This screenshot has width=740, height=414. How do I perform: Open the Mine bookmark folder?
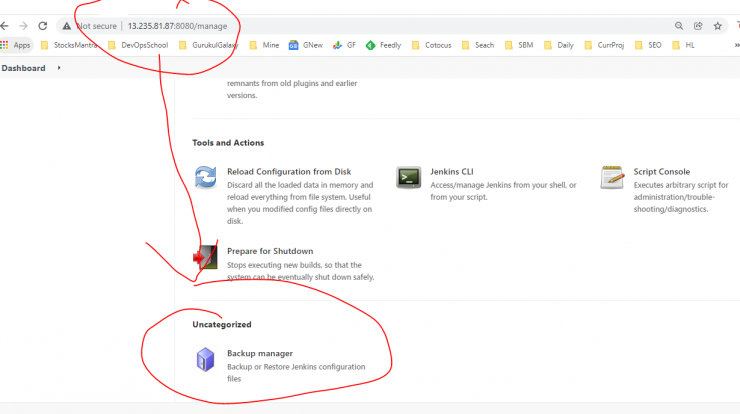point(264,45)
